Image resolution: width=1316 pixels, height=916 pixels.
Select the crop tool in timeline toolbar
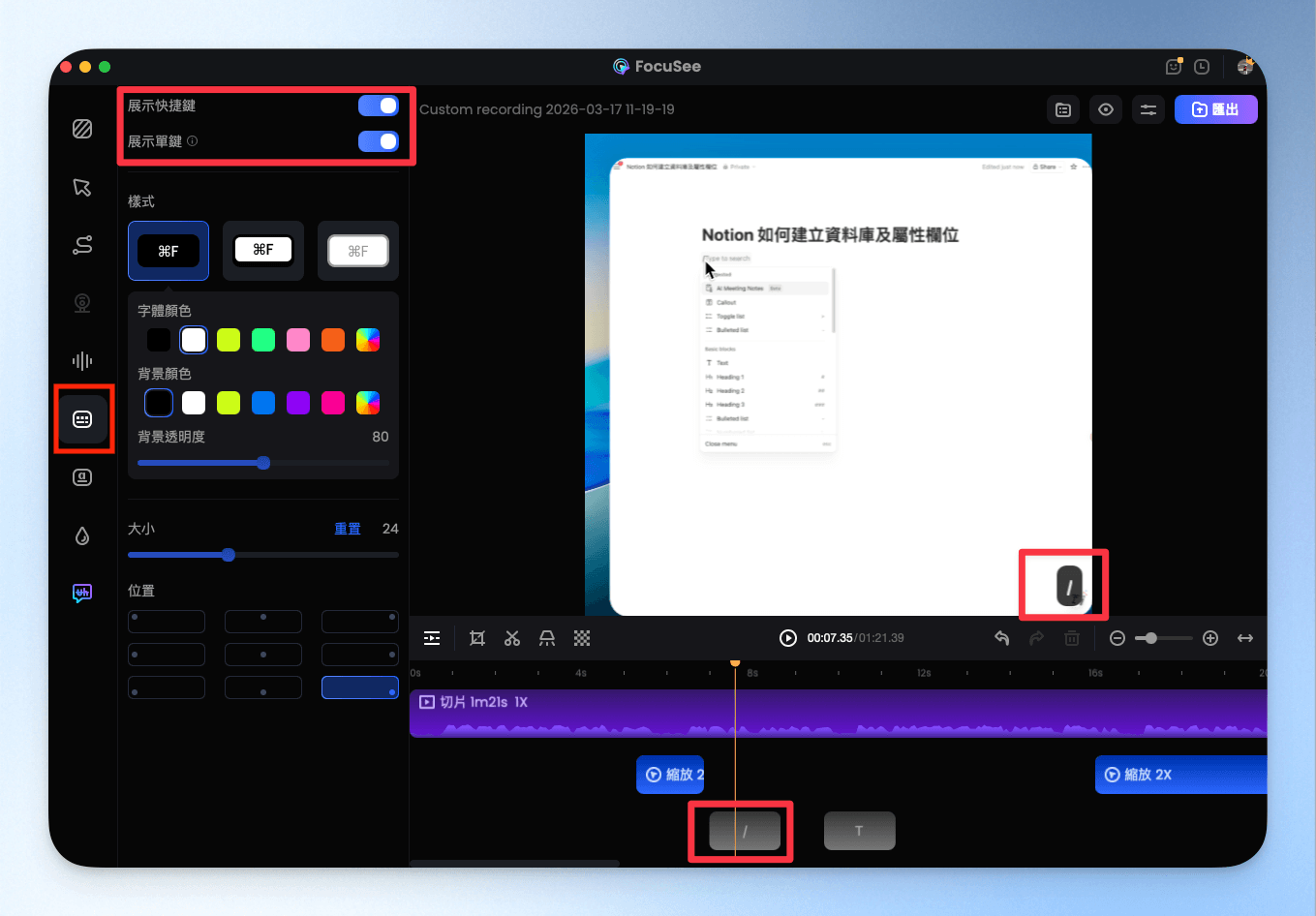(x=477, y=638)
